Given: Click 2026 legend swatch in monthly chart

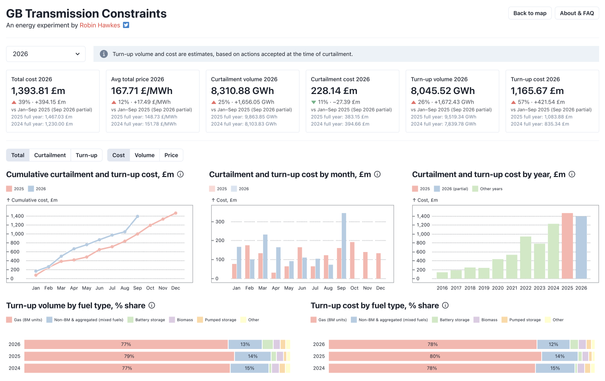Looking at the screenshot, I should 234,189.
